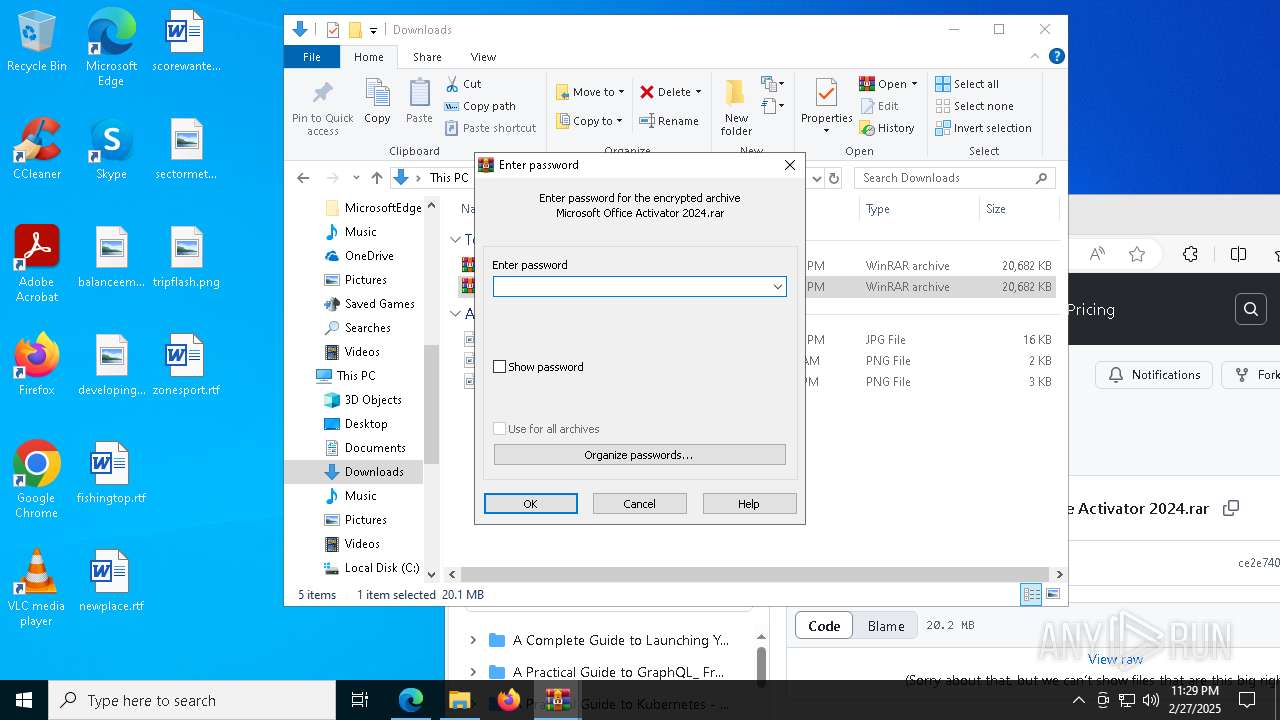
Task: Switch to the details view icon in the status bar
Action: (x=1031, y=595)
